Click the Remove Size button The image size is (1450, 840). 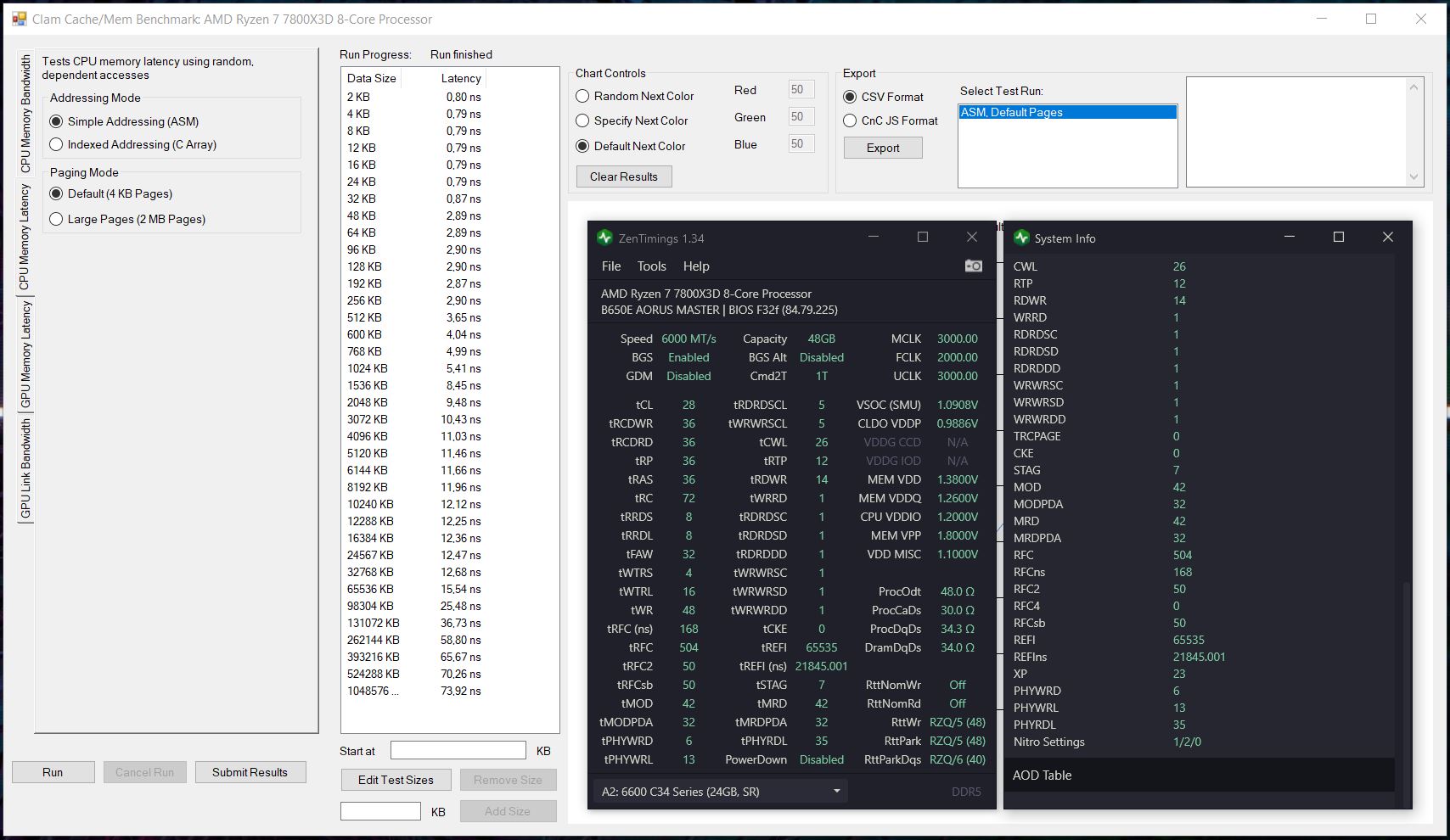coord(508,780)
